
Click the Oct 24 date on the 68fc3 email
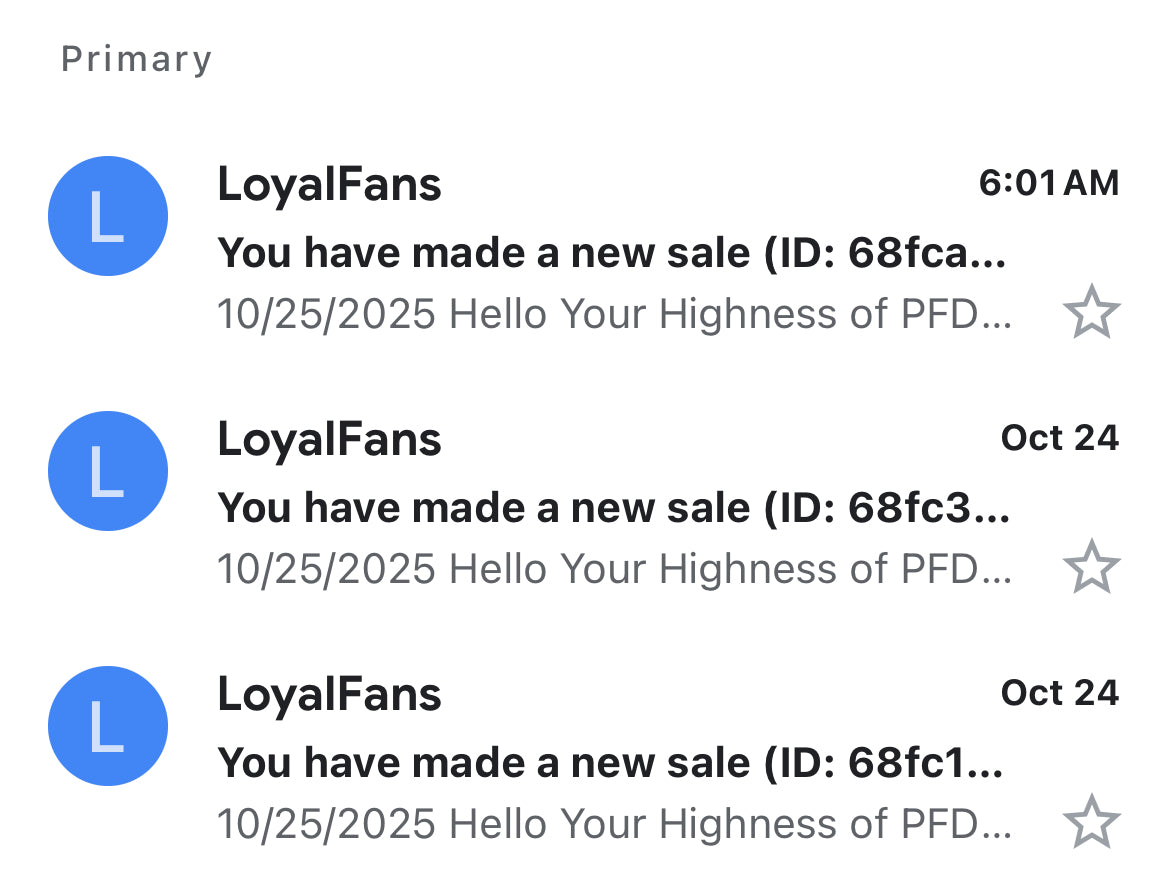pos(1059,438)
